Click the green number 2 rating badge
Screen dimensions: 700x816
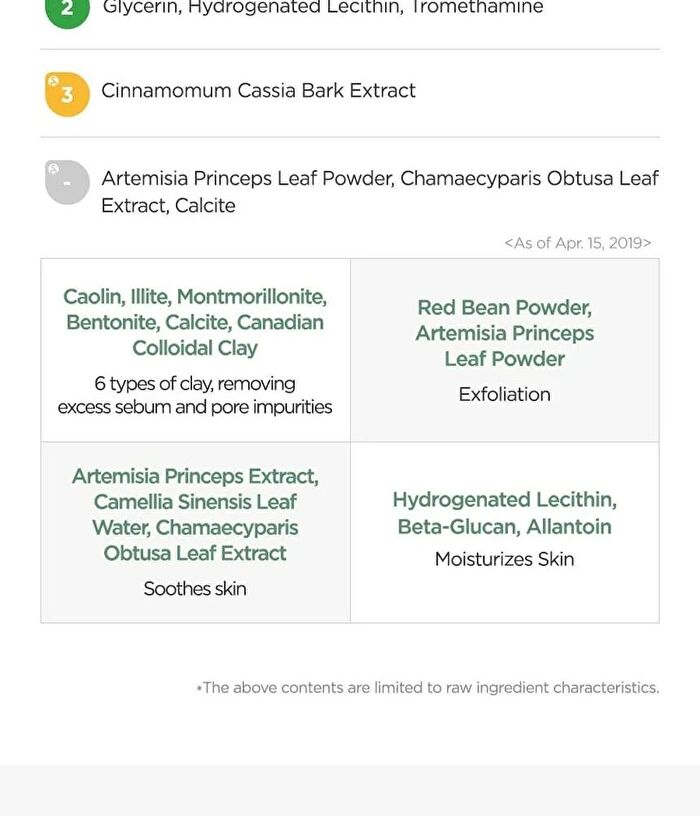(67, 11)
